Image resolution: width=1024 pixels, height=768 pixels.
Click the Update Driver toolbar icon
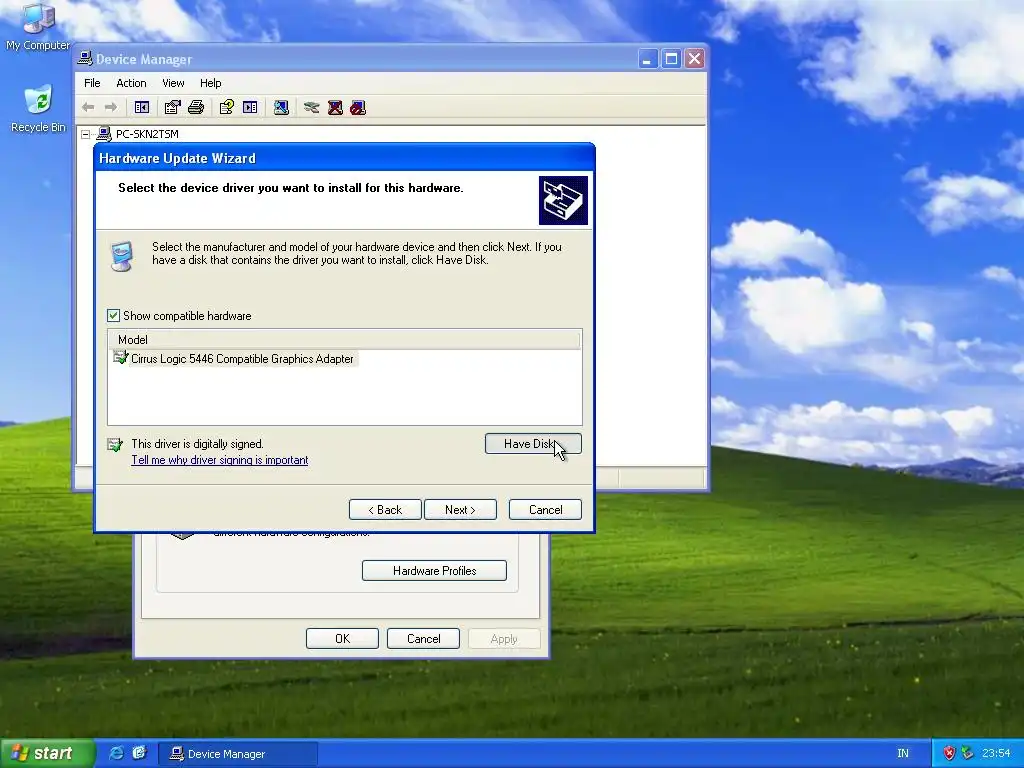(312, 107)
